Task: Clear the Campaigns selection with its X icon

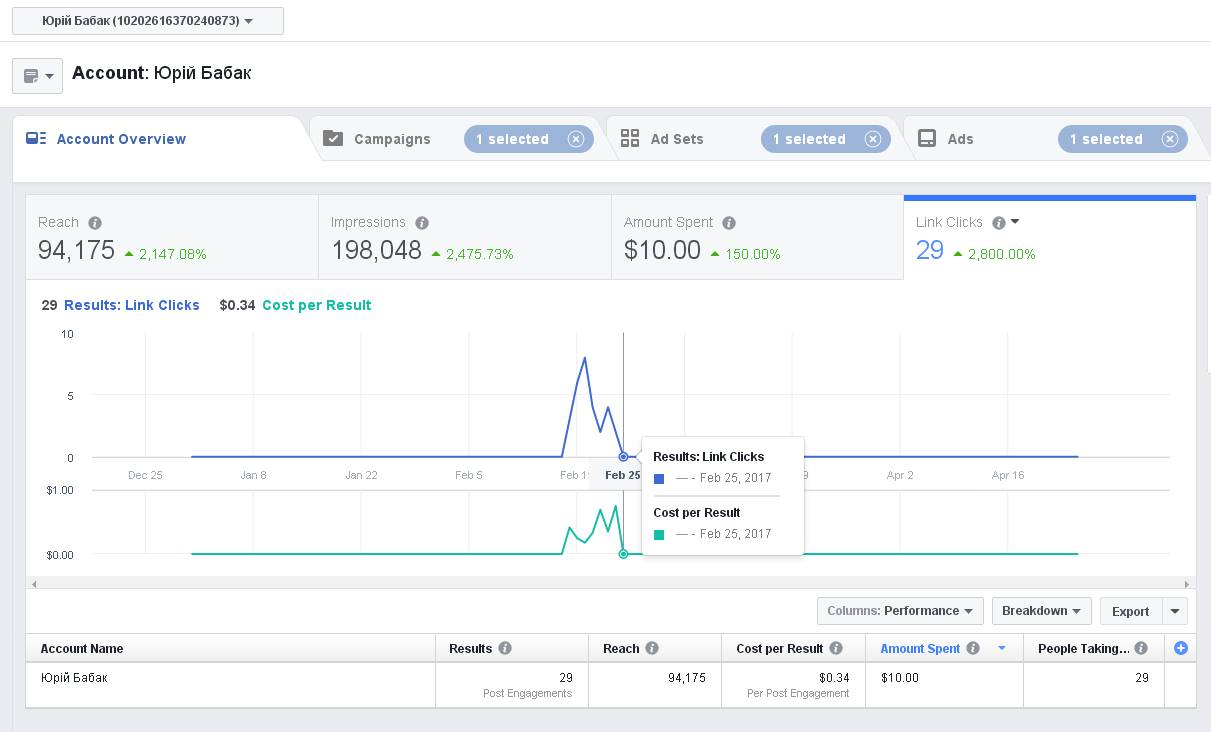Action: (x=576, y=139)
